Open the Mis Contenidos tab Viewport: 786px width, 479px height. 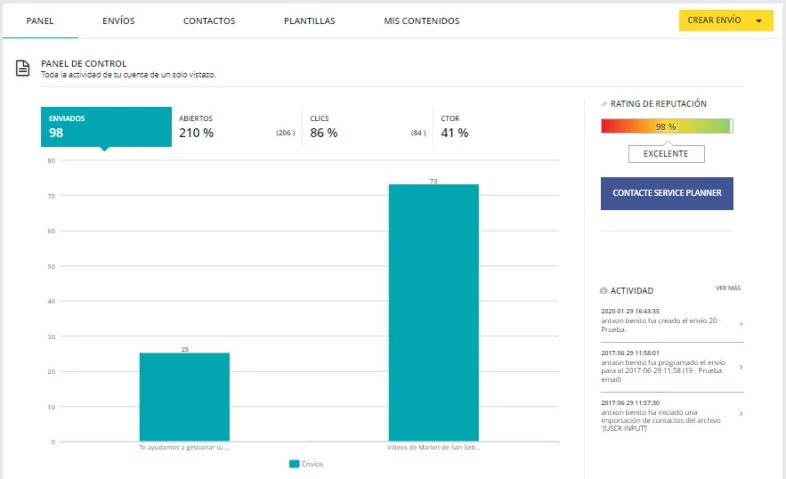click(422, 21)
